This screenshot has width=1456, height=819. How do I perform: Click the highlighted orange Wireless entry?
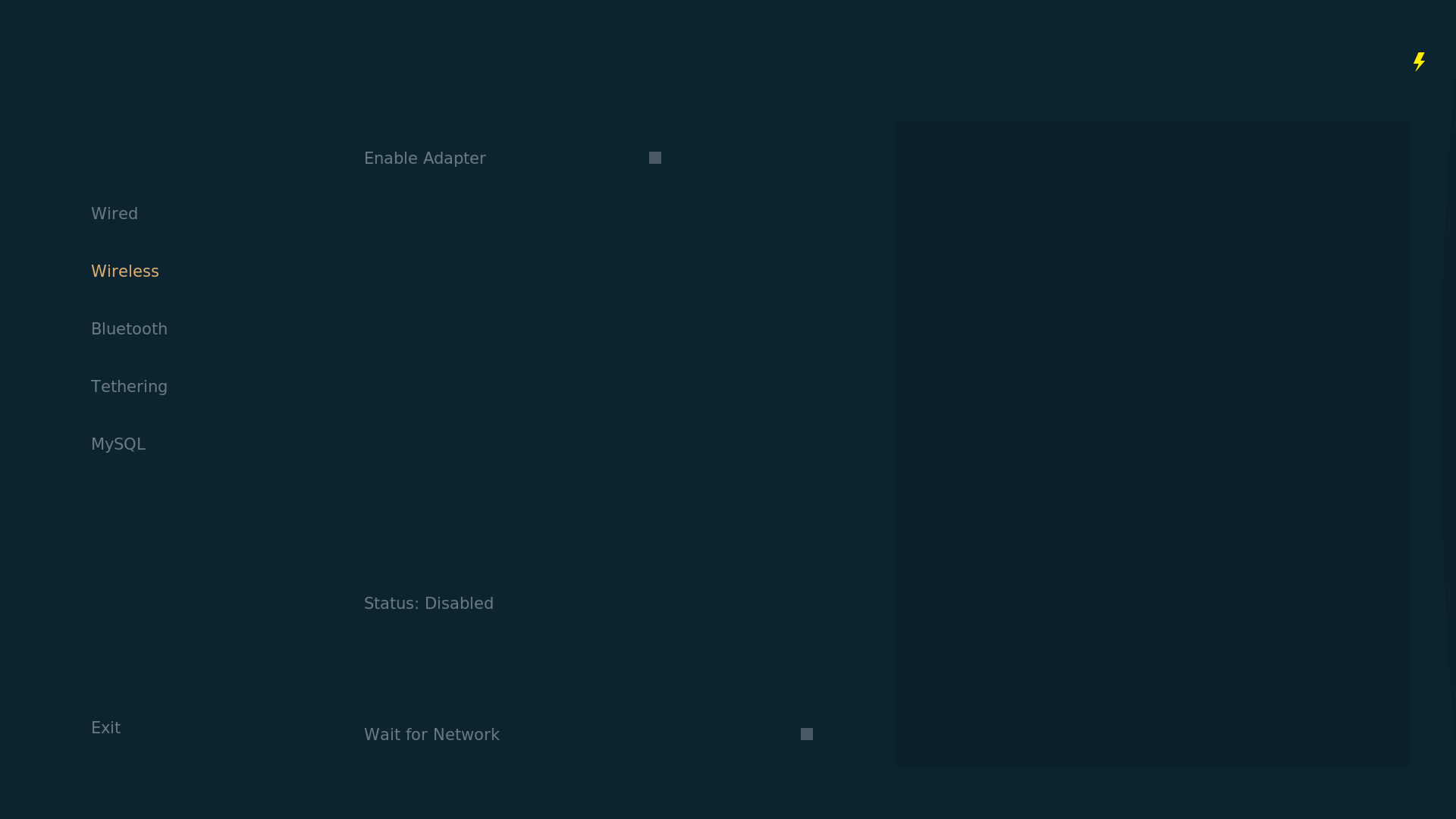tap(125, 271)
